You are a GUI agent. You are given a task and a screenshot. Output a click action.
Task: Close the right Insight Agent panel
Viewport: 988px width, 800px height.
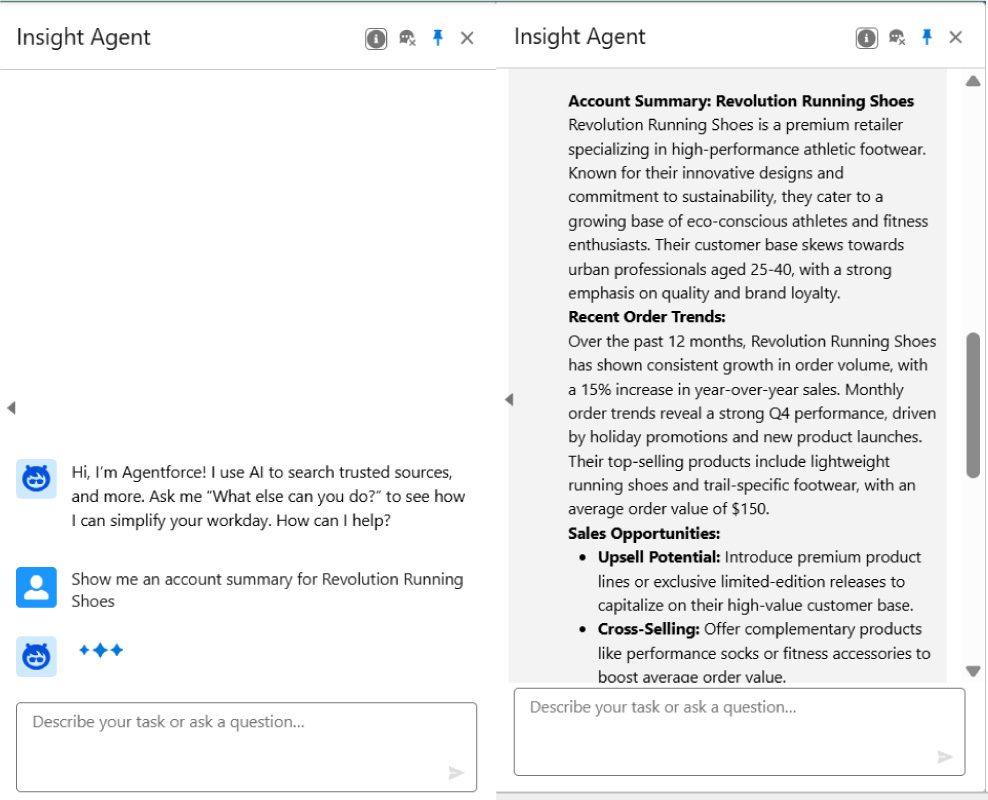tap(956, 38)
